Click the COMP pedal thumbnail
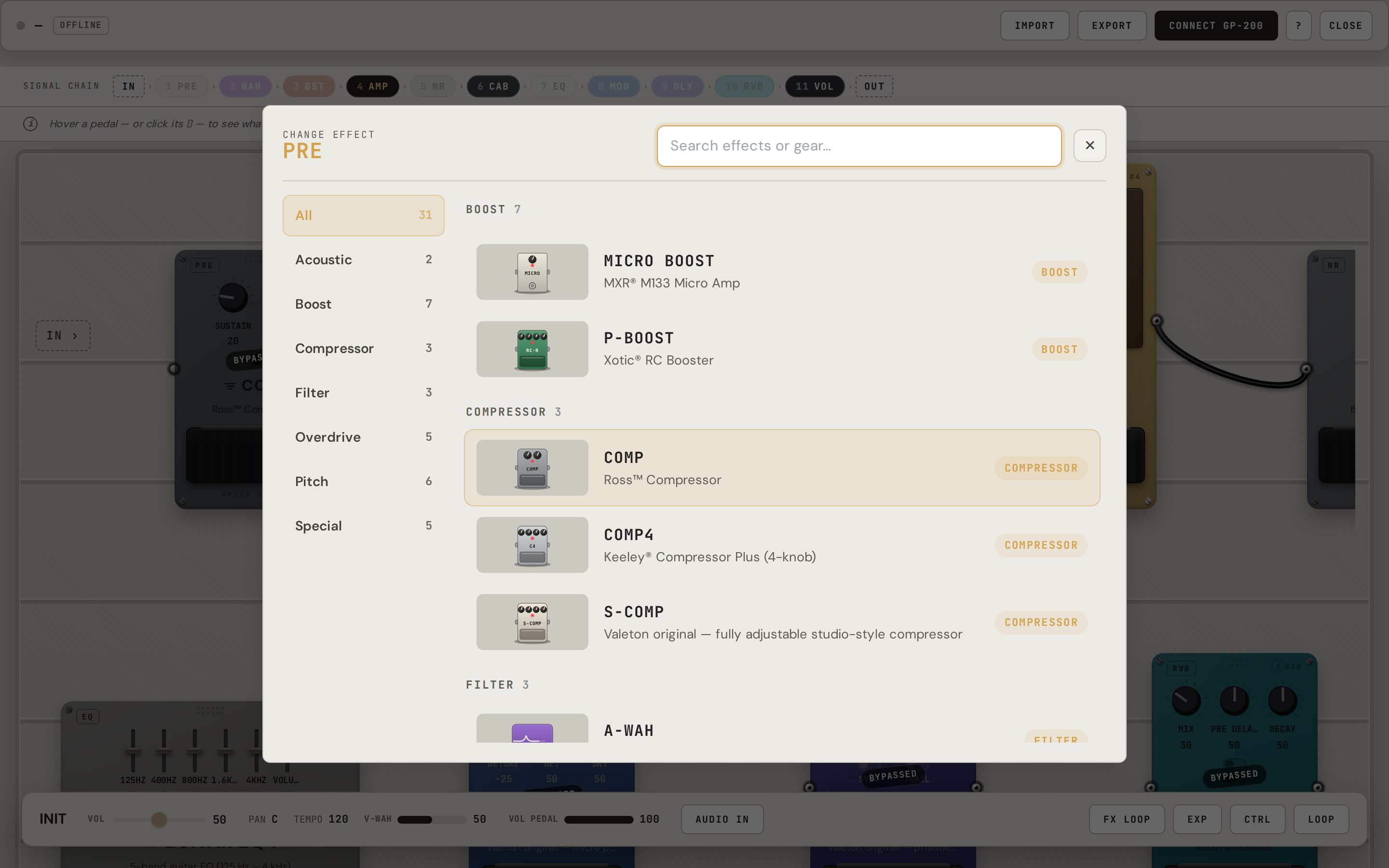1389x868 pixels. point(532,468)
